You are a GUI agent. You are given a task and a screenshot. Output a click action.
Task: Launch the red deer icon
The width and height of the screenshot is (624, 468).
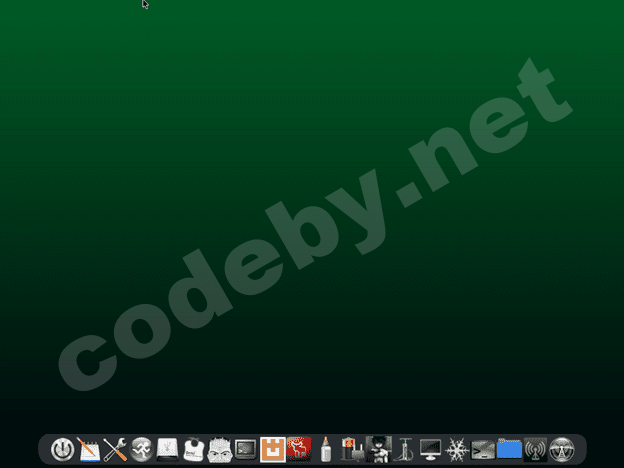point(299,449)
